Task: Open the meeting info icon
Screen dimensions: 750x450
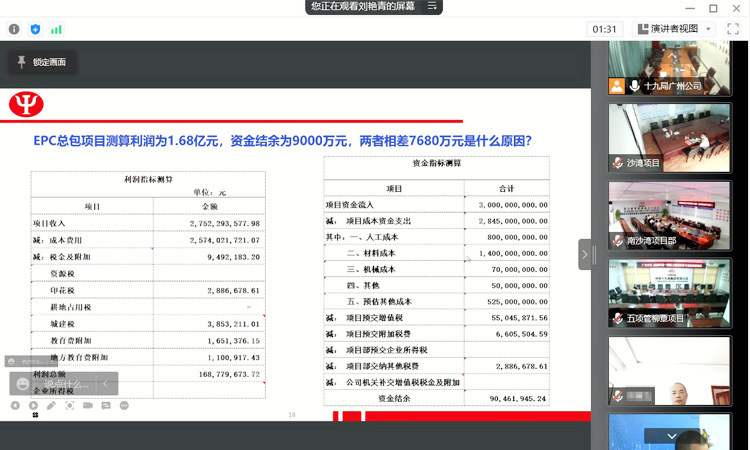Action: pos(14,29)
